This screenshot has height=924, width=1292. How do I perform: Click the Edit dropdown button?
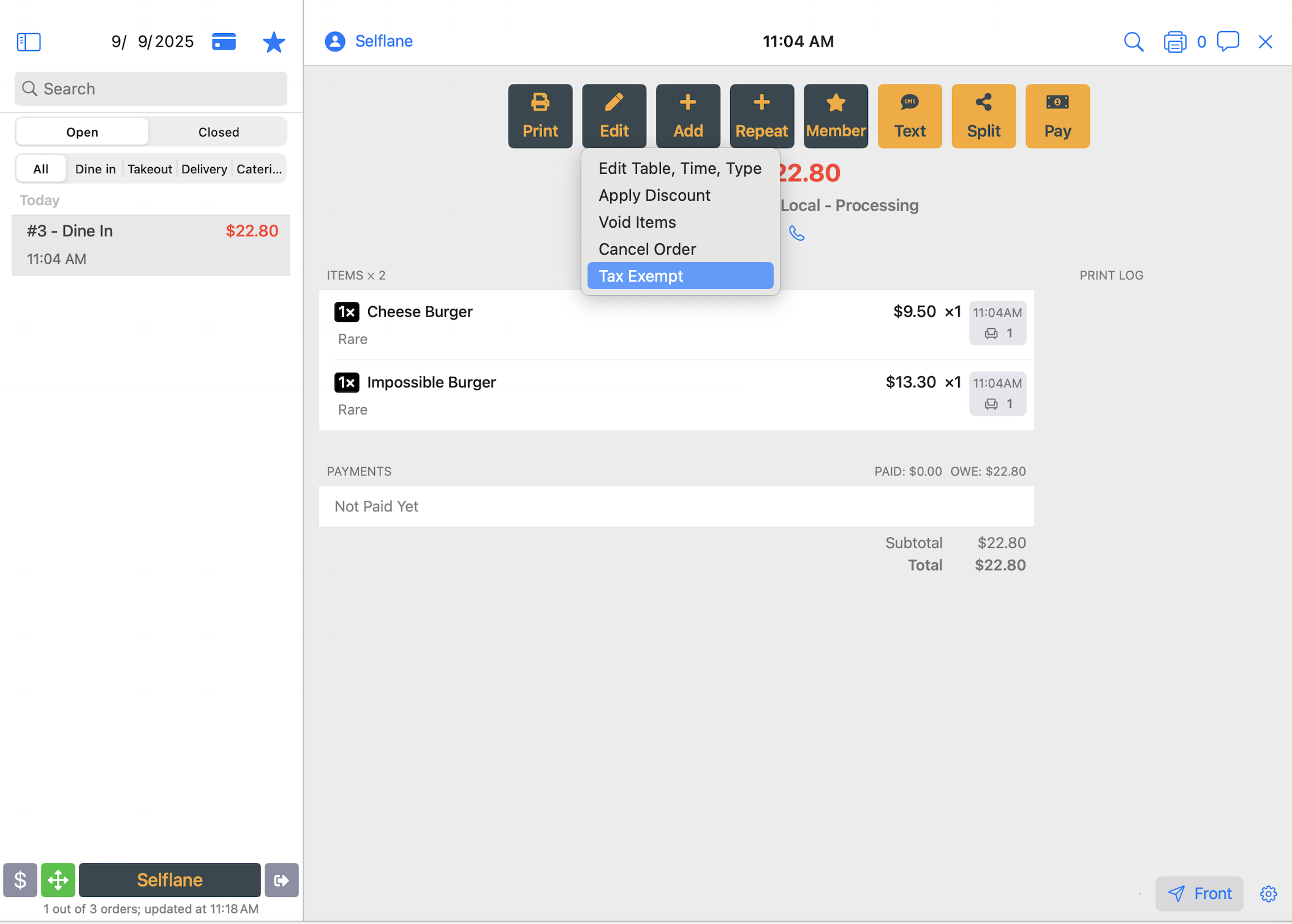pyautogui.click(x=614, y=116)
